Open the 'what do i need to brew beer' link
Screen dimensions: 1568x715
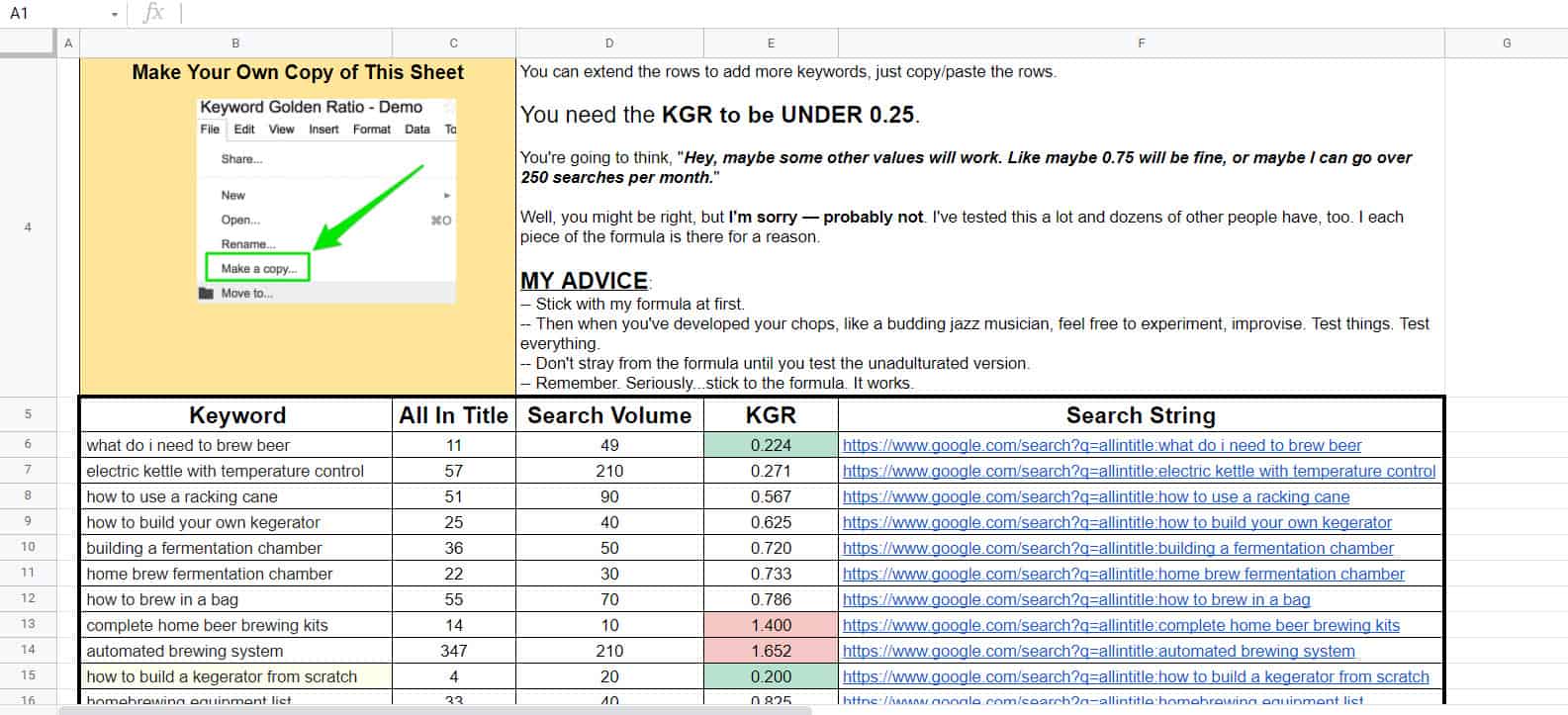[x=1101, y=446]
